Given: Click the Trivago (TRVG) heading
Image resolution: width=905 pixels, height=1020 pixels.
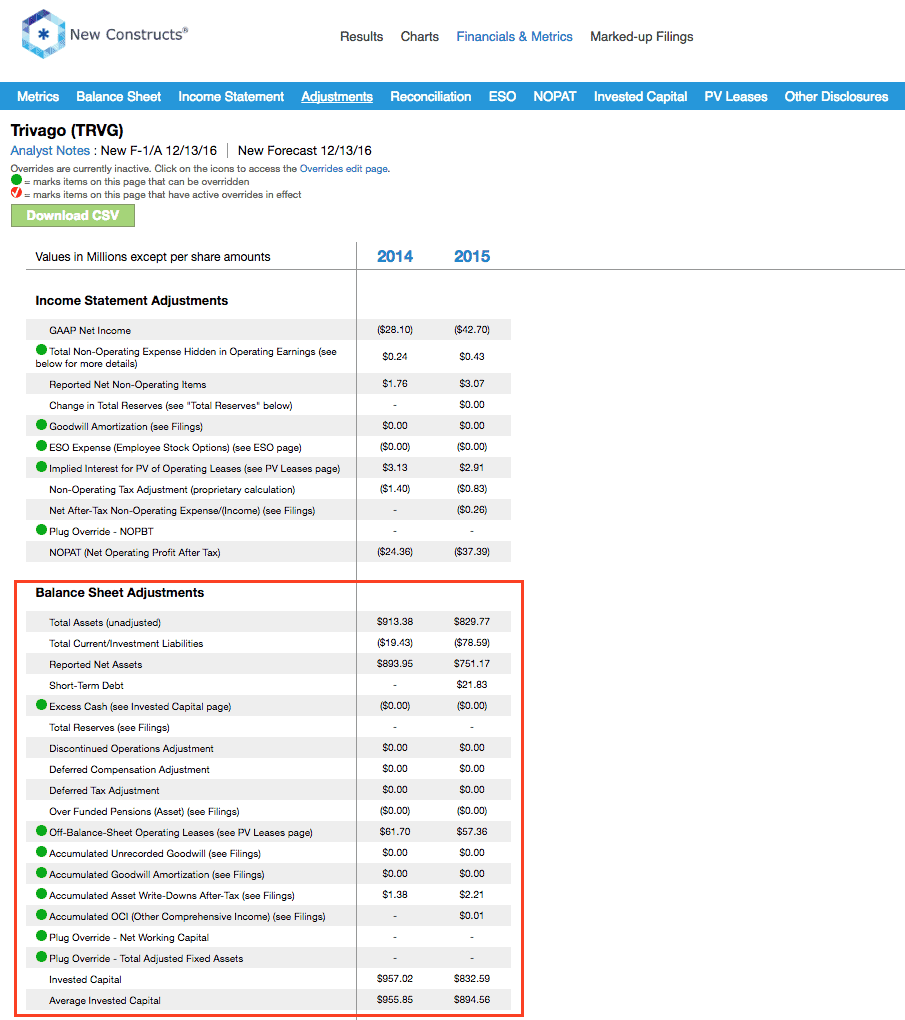Looking at the screenshot, I should (67, 130).
